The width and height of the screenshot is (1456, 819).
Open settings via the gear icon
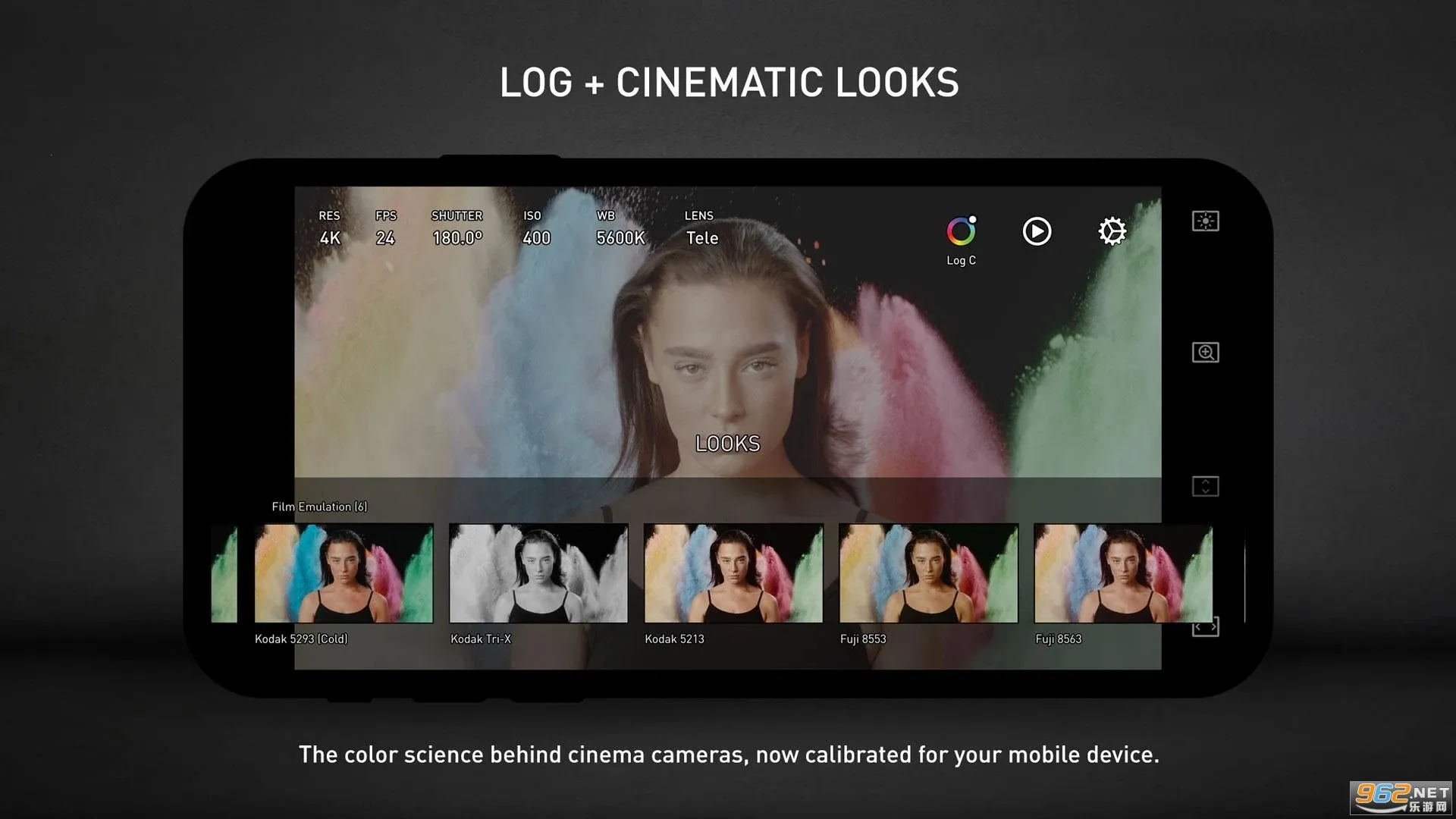point(1112,231)
